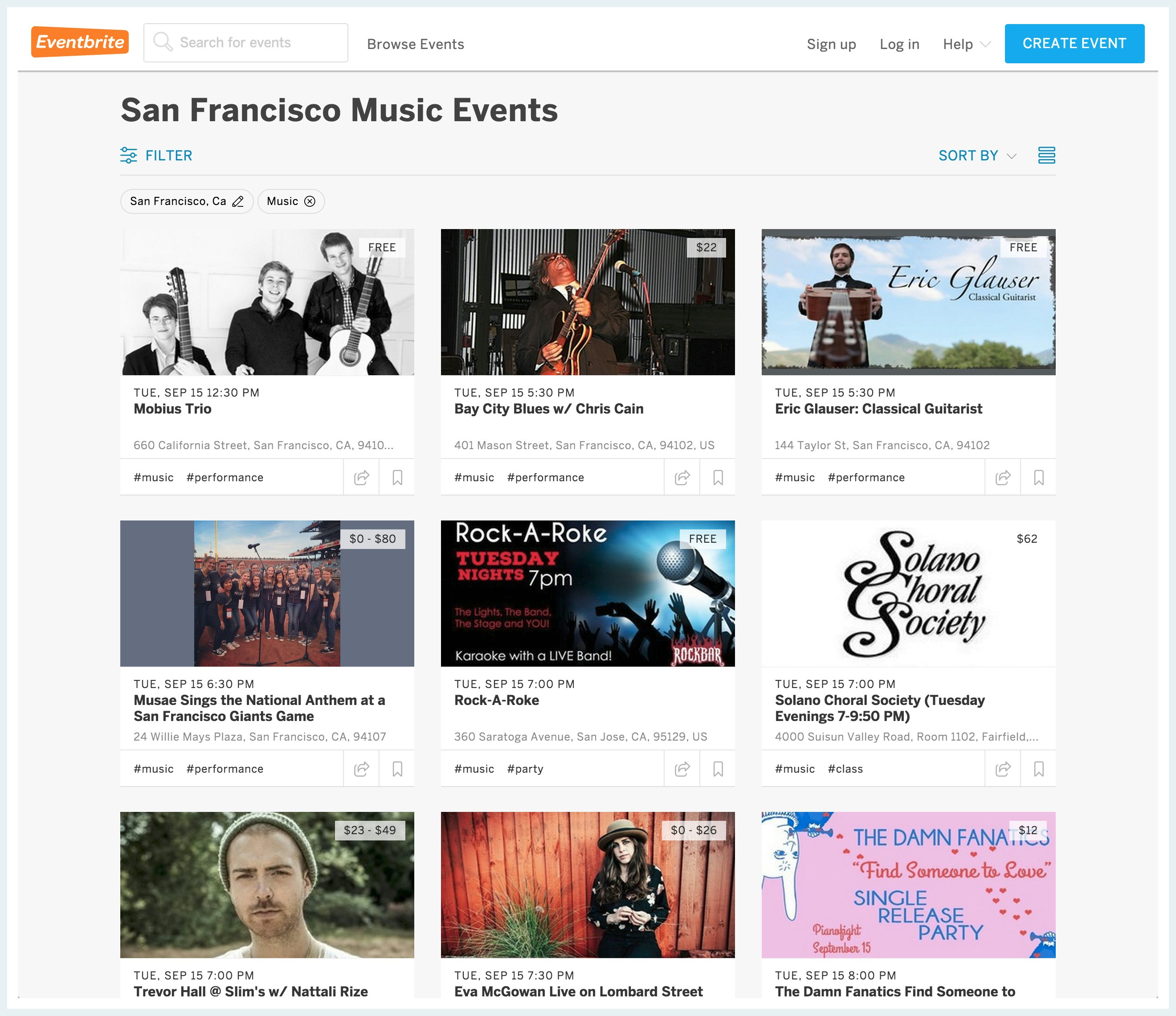Open Browse Events in navigation
This screenshot has width=1176, height=1016.
pyautogui.click(x=416, y=44)
